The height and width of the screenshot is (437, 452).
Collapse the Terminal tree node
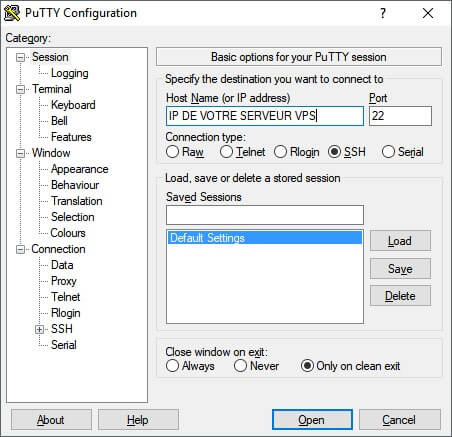click(21, 89)
